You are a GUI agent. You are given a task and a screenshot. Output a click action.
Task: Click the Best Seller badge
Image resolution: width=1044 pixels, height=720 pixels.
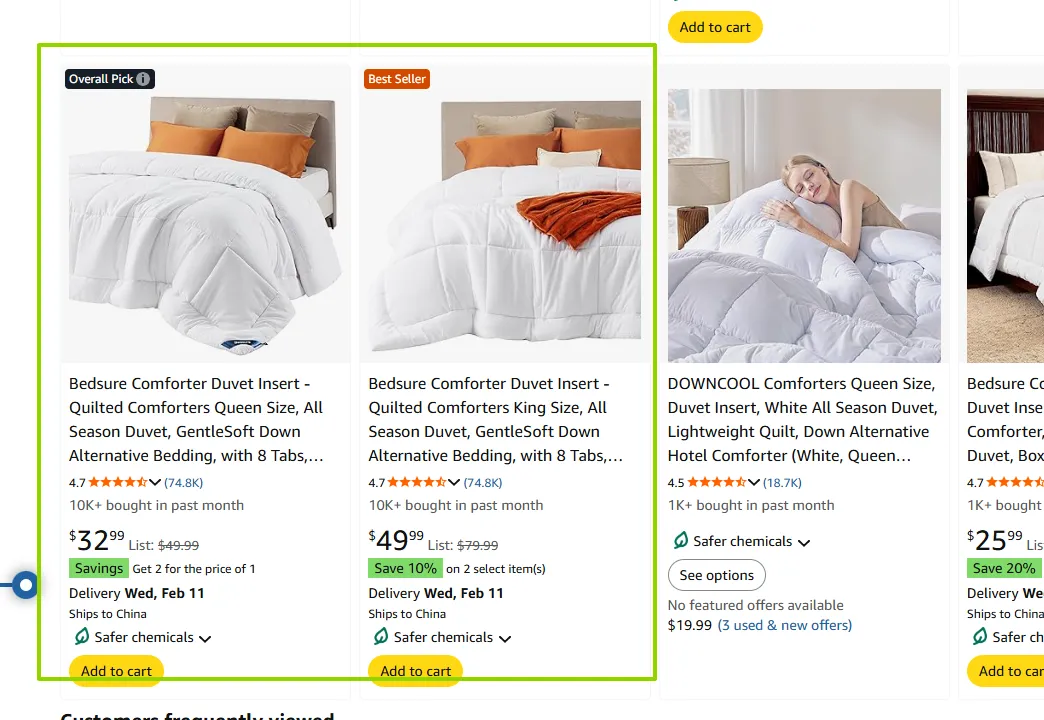pos(397,79)
